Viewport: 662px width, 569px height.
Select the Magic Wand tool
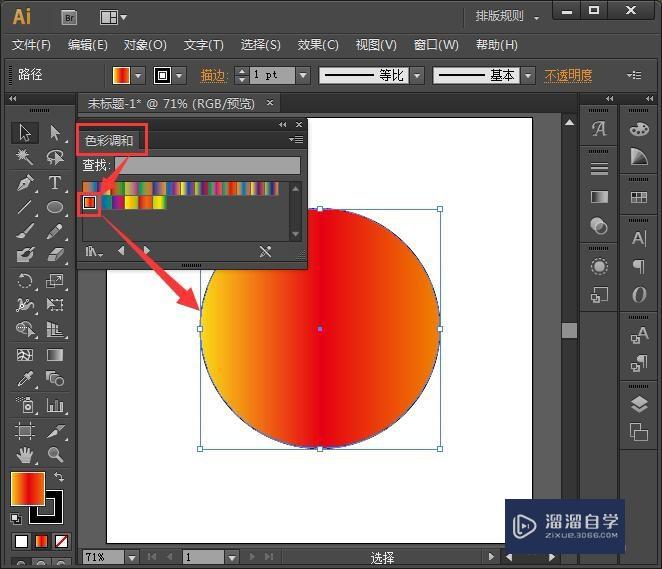pos(25,157)
